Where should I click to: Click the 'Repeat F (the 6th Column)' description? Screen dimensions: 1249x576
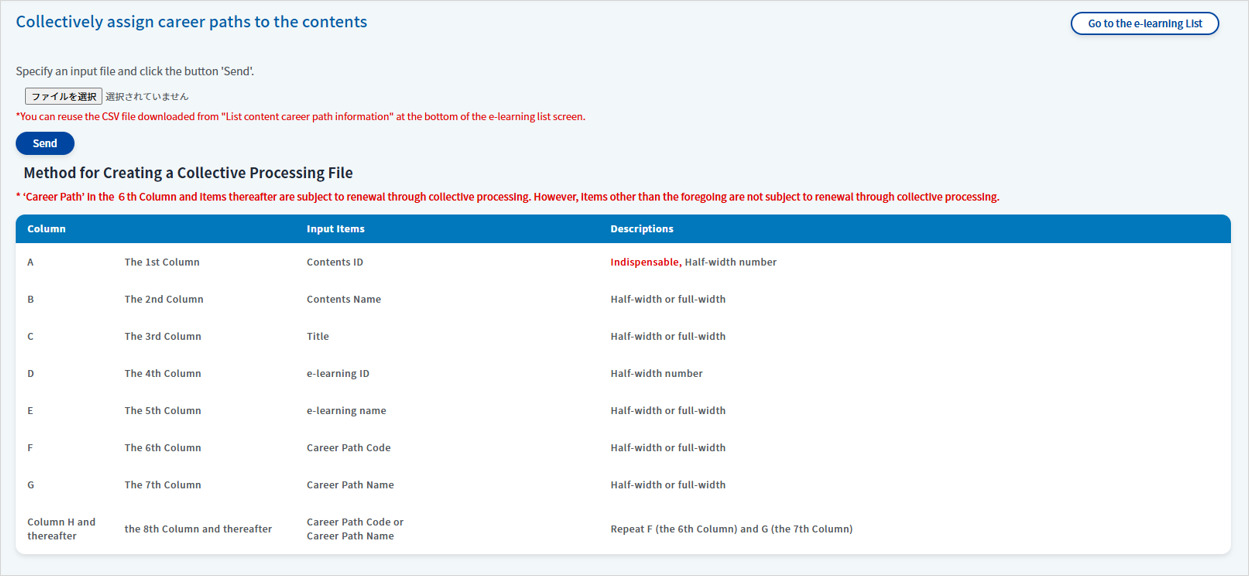(x=731, y=529)
